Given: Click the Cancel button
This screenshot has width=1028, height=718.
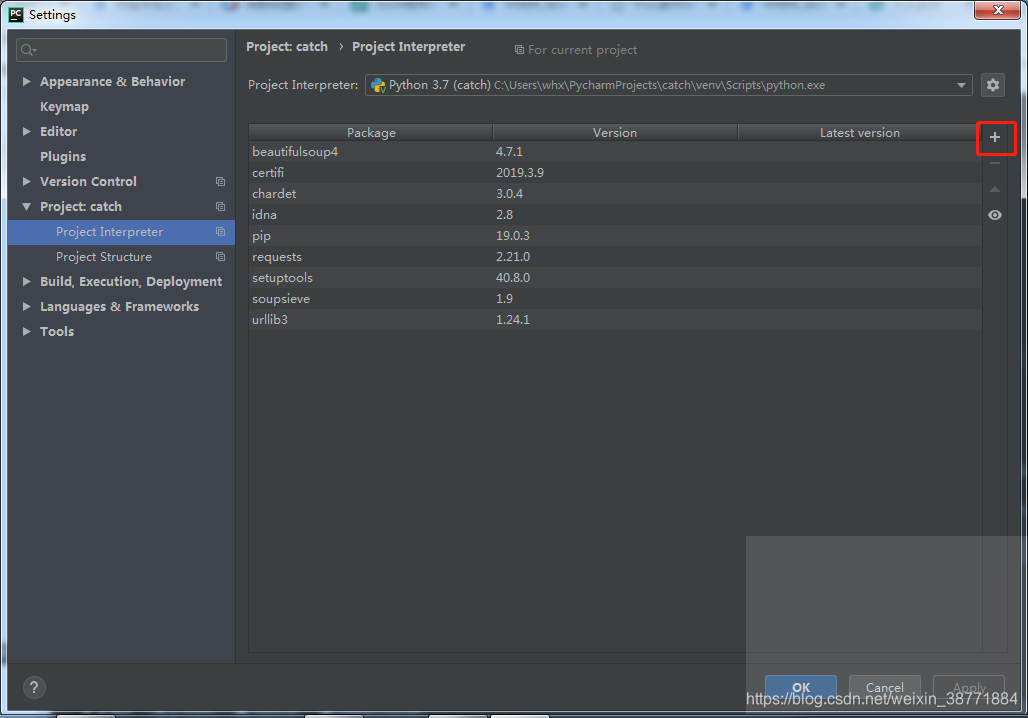Looking at the screenshot, I should (x=884, y=687).
